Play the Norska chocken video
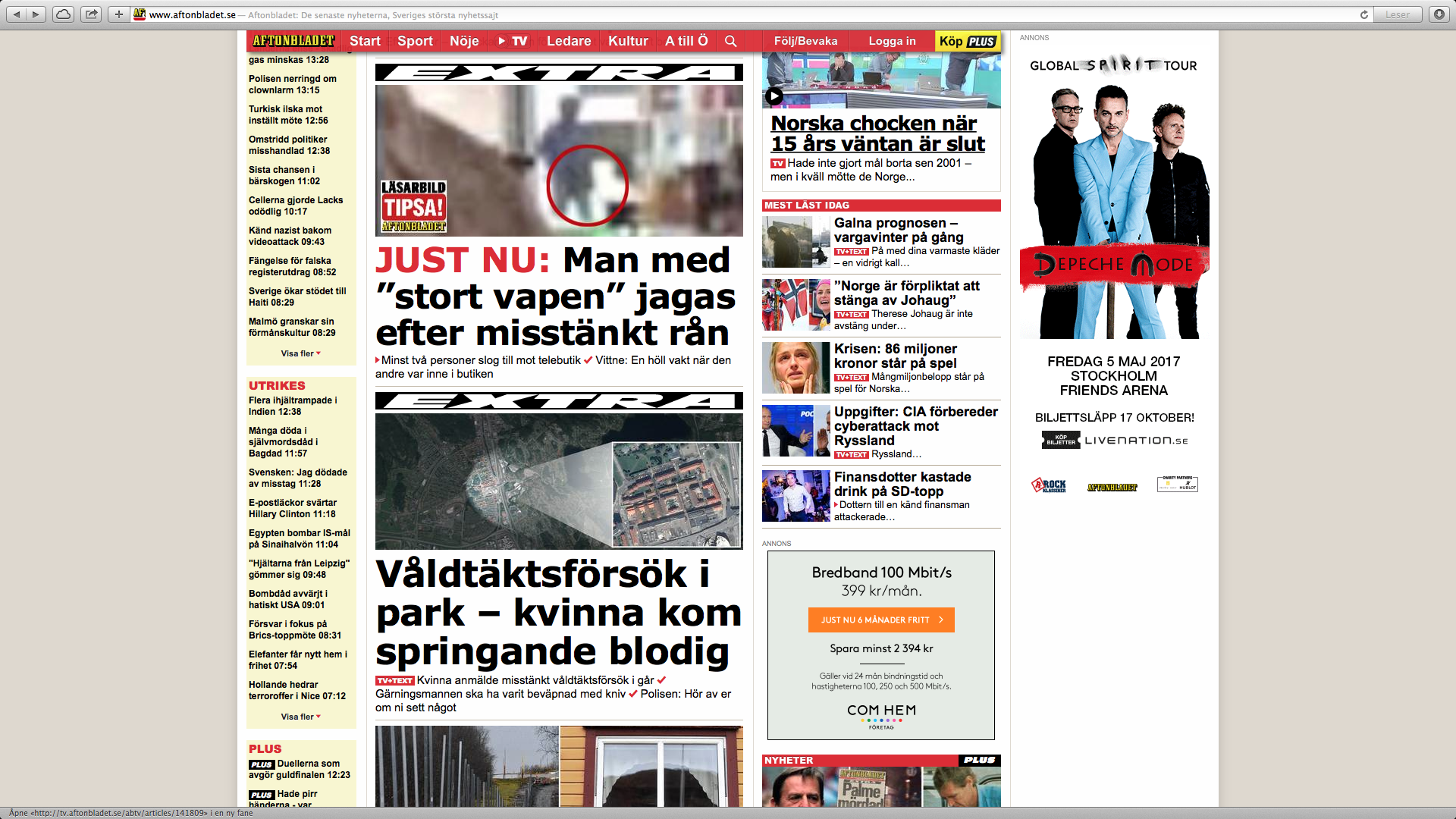 773,96
